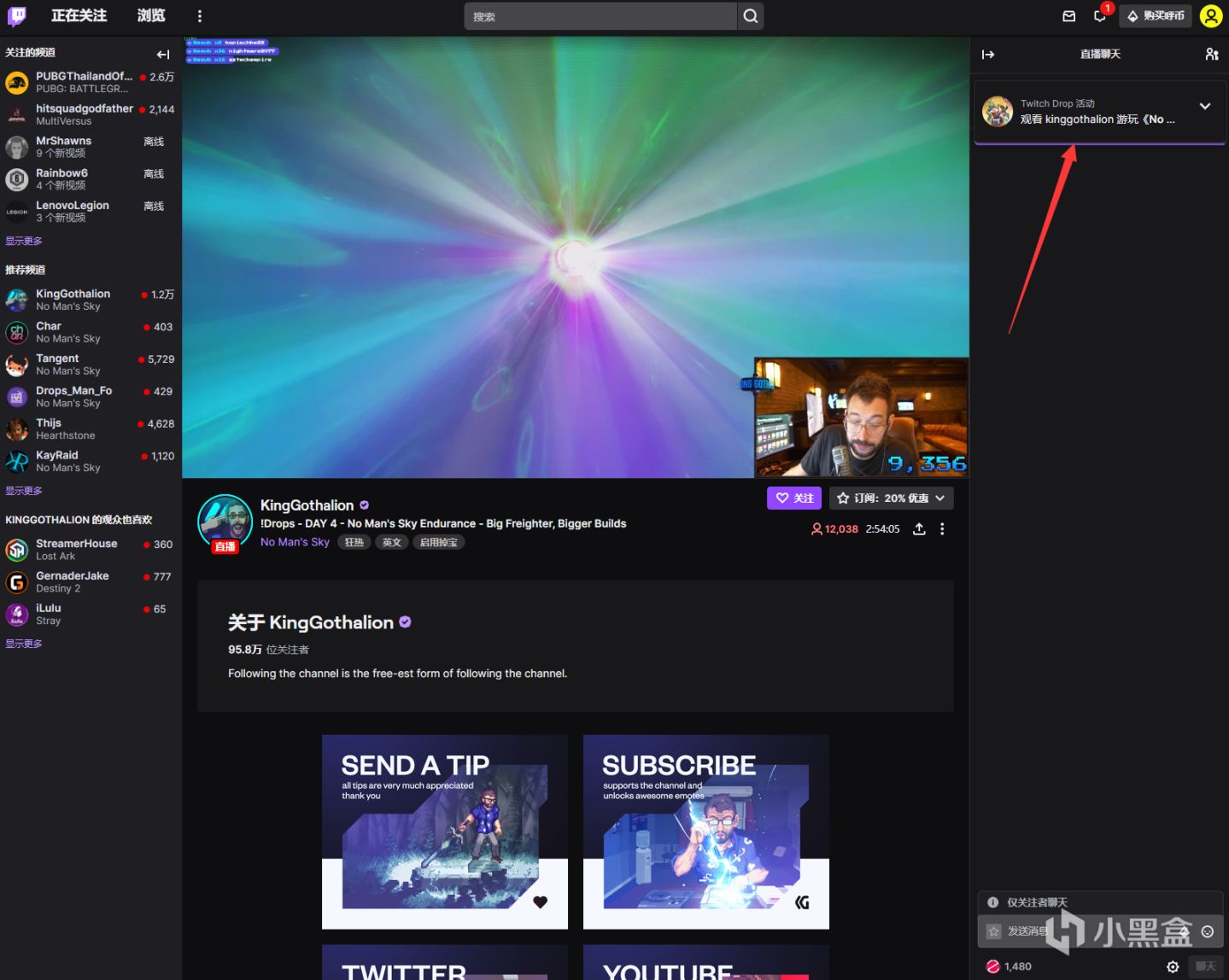Screen dimensions: 1229x980
Task: Click the 12,038 viewer count
Action: point(834,529)
